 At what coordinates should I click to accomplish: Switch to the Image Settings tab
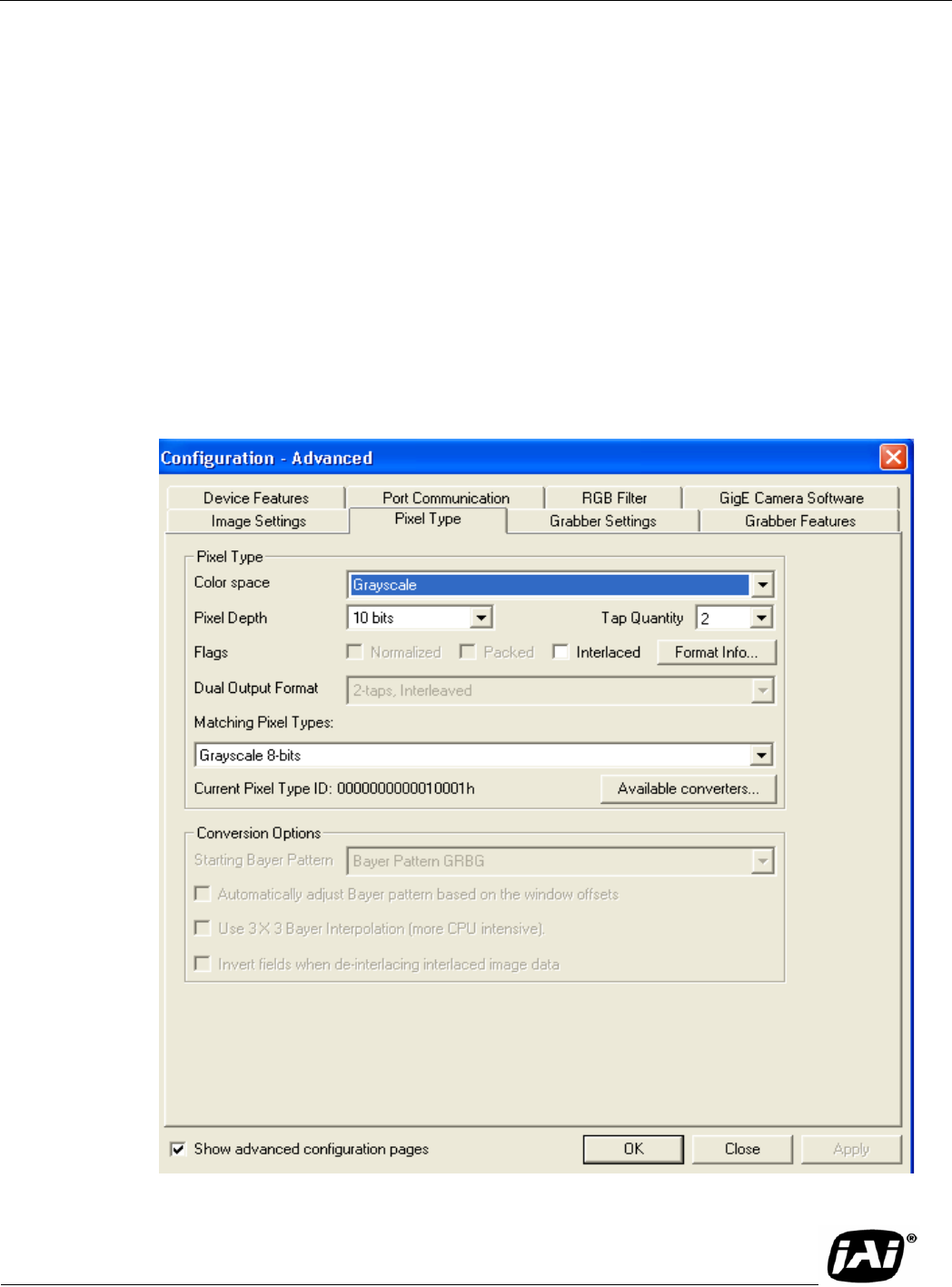pyautogui.click(x=259, y=521)
